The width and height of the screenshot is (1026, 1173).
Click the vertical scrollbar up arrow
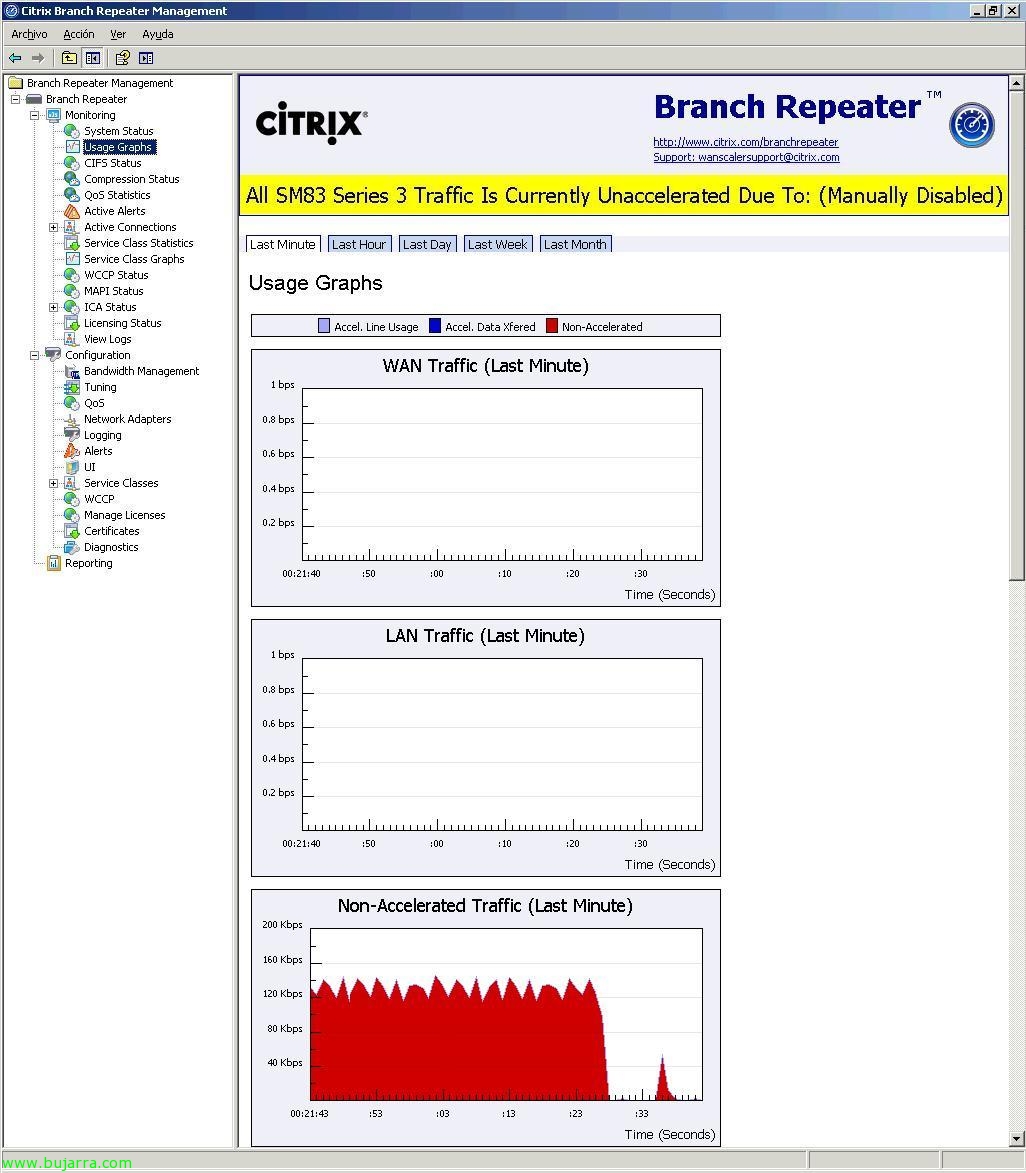(1017, 82)
